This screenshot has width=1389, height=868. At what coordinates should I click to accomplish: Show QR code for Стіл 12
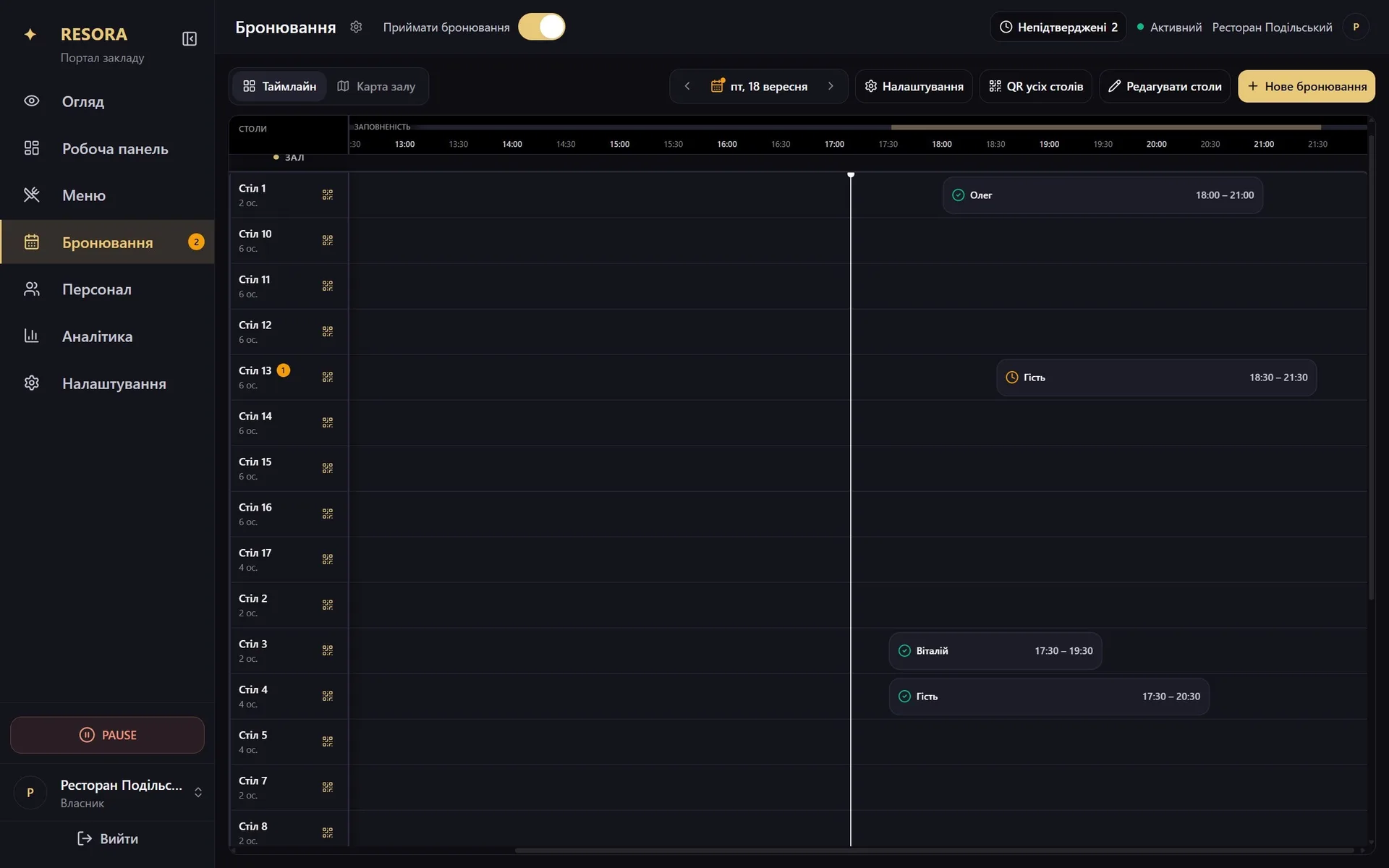pos(328,331)
